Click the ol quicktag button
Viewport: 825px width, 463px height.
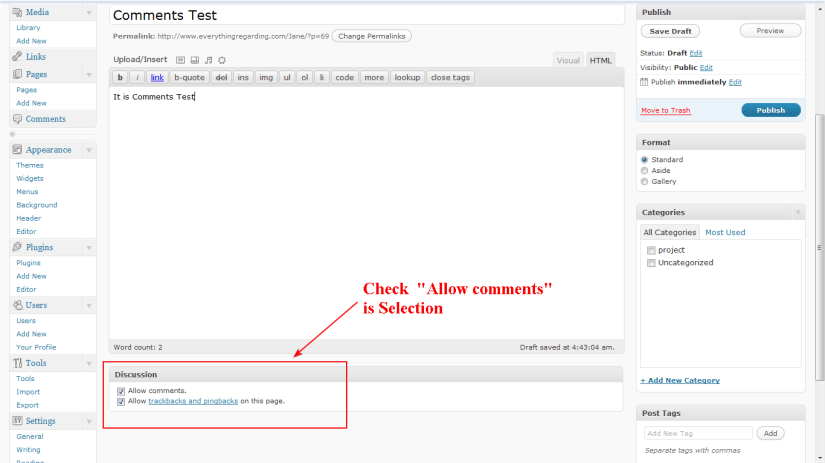point(305,77)
